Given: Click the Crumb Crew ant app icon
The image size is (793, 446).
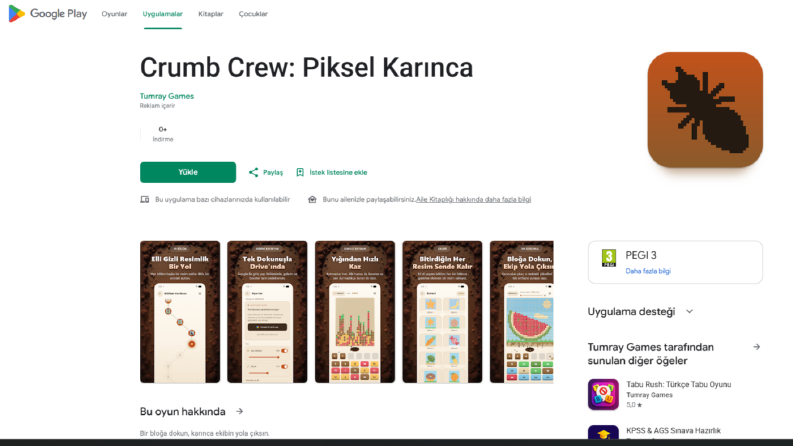Looking at the screenshot, I should (x=705, y=110).
